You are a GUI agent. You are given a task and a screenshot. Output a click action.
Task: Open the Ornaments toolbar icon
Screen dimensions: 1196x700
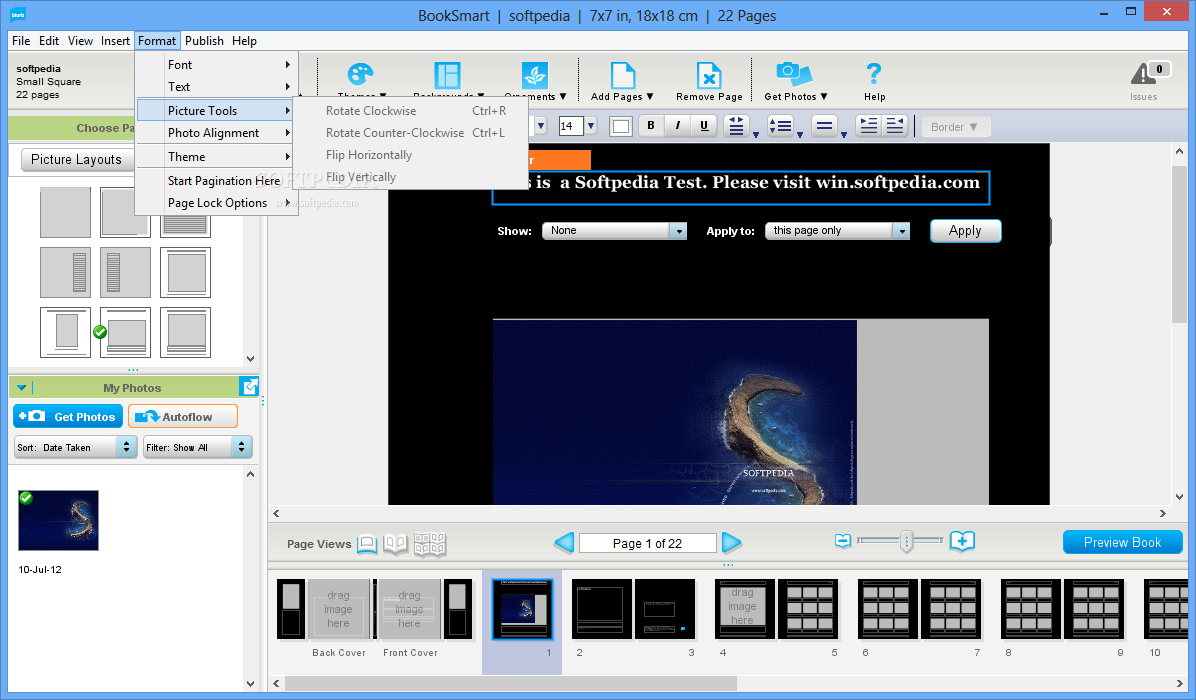(534, 75)
